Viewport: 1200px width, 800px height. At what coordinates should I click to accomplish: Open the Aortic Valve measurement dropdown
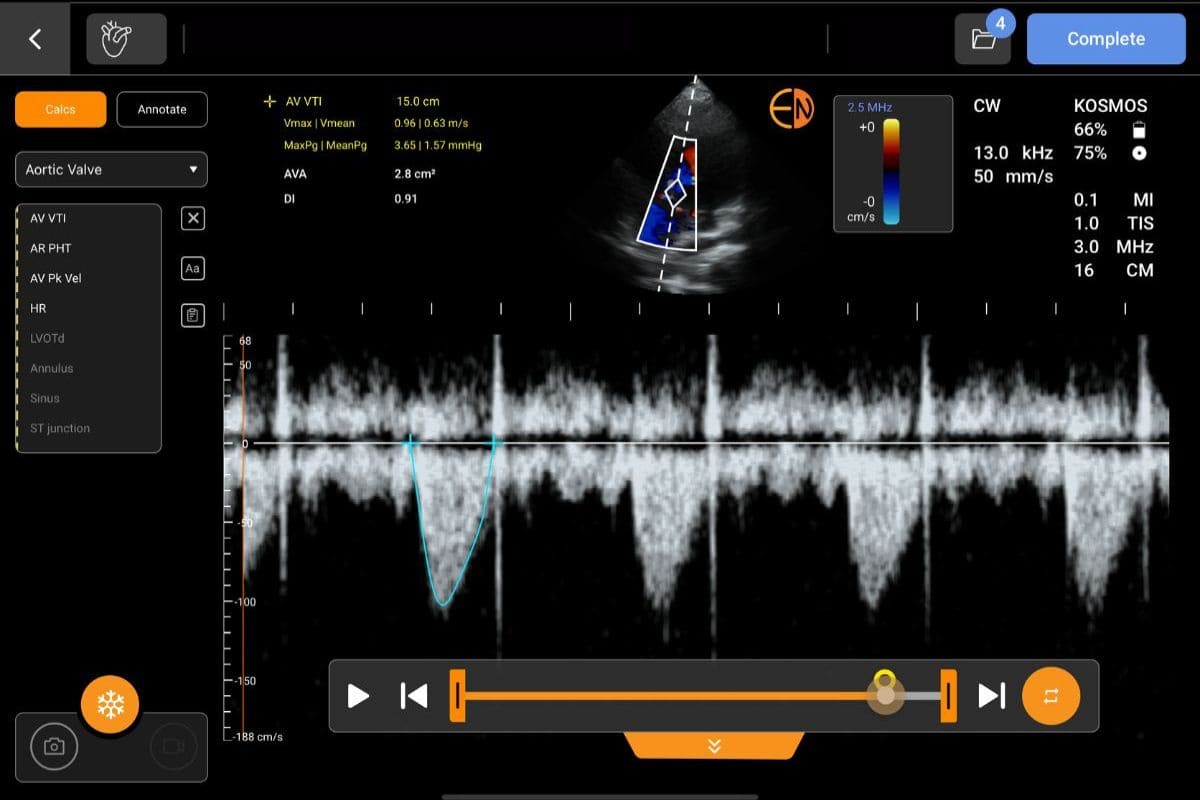pyautogui.click(x=110, y=169)
